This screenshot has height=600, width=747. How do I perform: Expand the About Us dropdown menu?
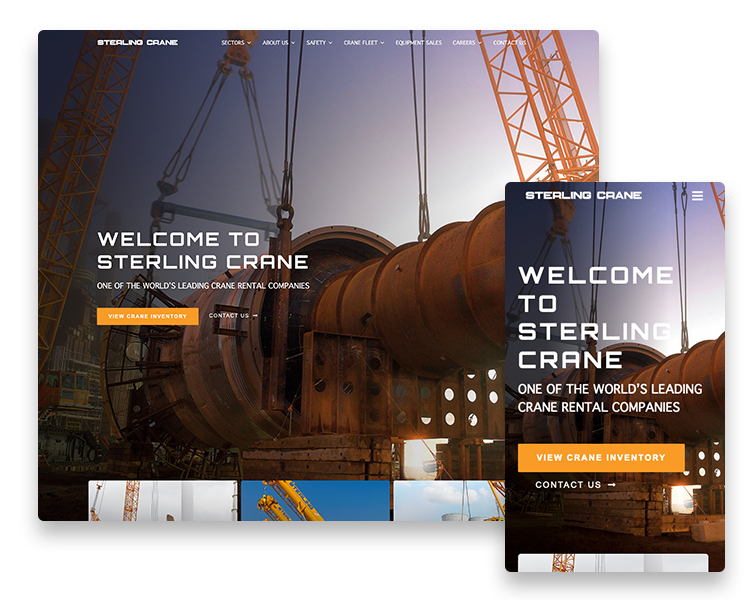(x=279, y=42)
